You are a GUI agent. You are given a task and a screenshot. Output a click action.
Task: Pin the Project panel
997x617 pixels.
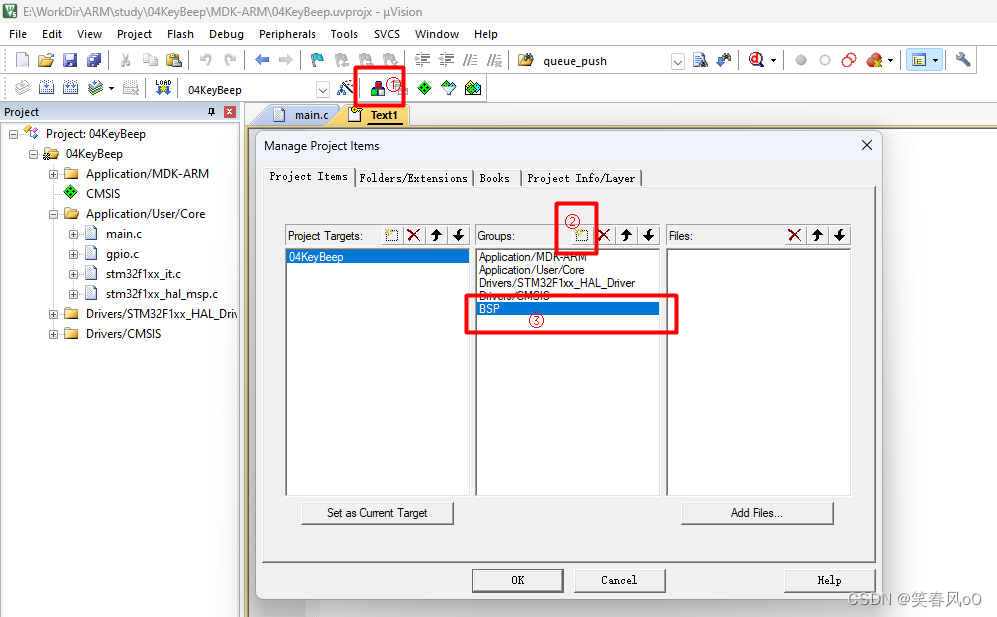pyautogui.click(x=212, y=112)
